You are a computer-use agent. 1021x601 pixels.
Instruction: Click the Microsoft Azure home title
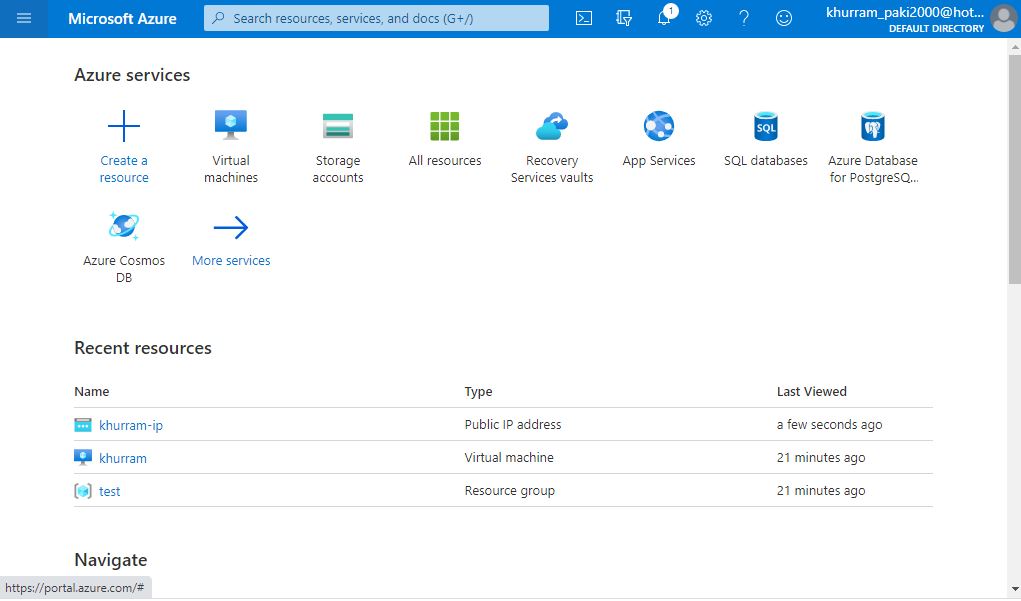(x=122, y=18)
